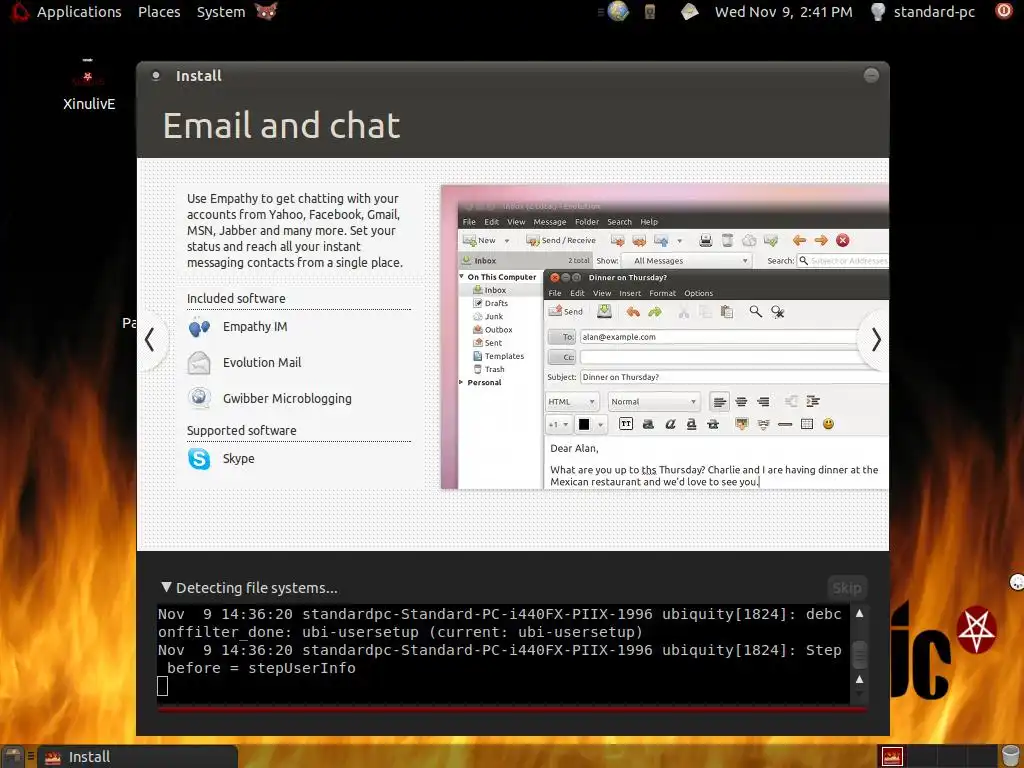
Task: Click the Gwibber Microblogging icon
Action: (199, 398)
